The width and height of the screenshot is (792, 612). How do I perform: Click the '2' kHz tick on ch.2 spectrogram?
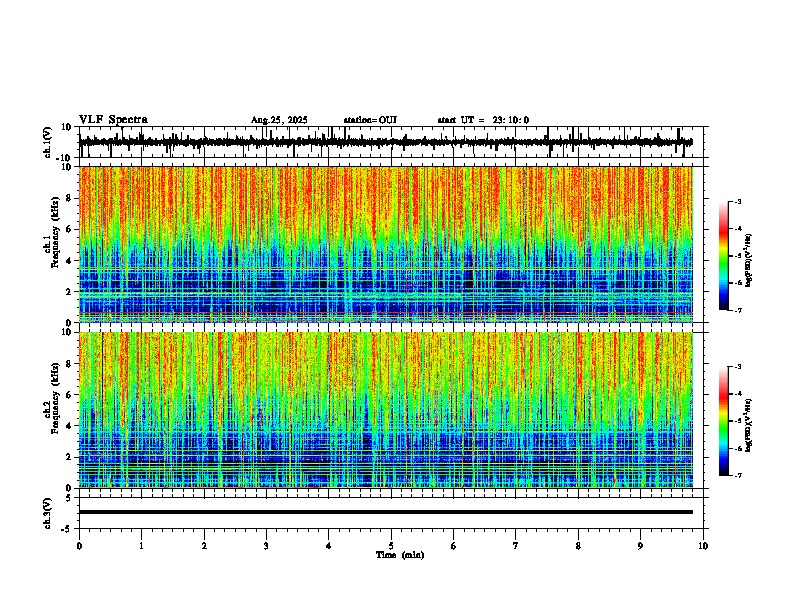(70, 457)
